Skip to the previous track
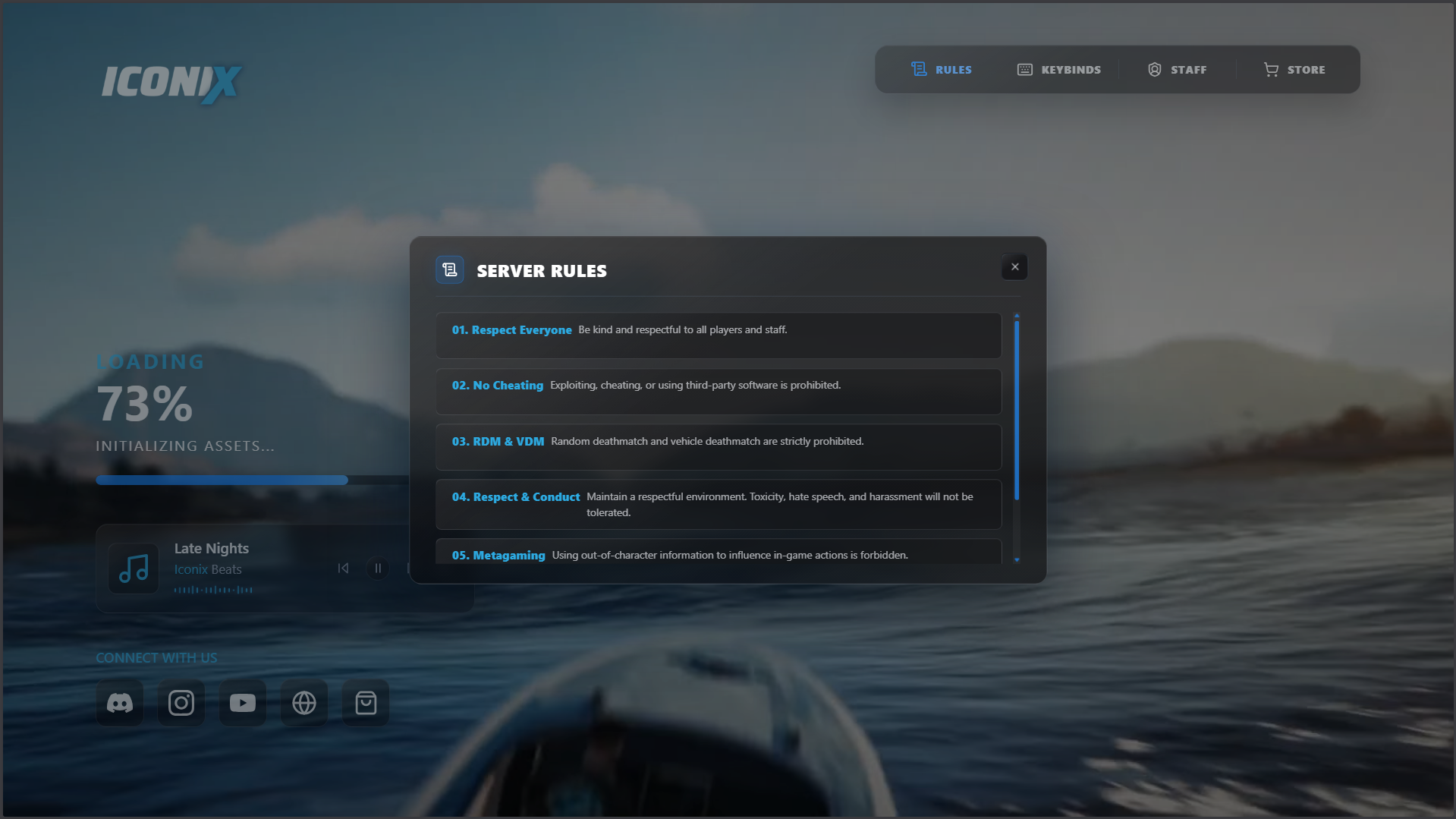This screenshot has width=1456, height=819. click(343, 569)
